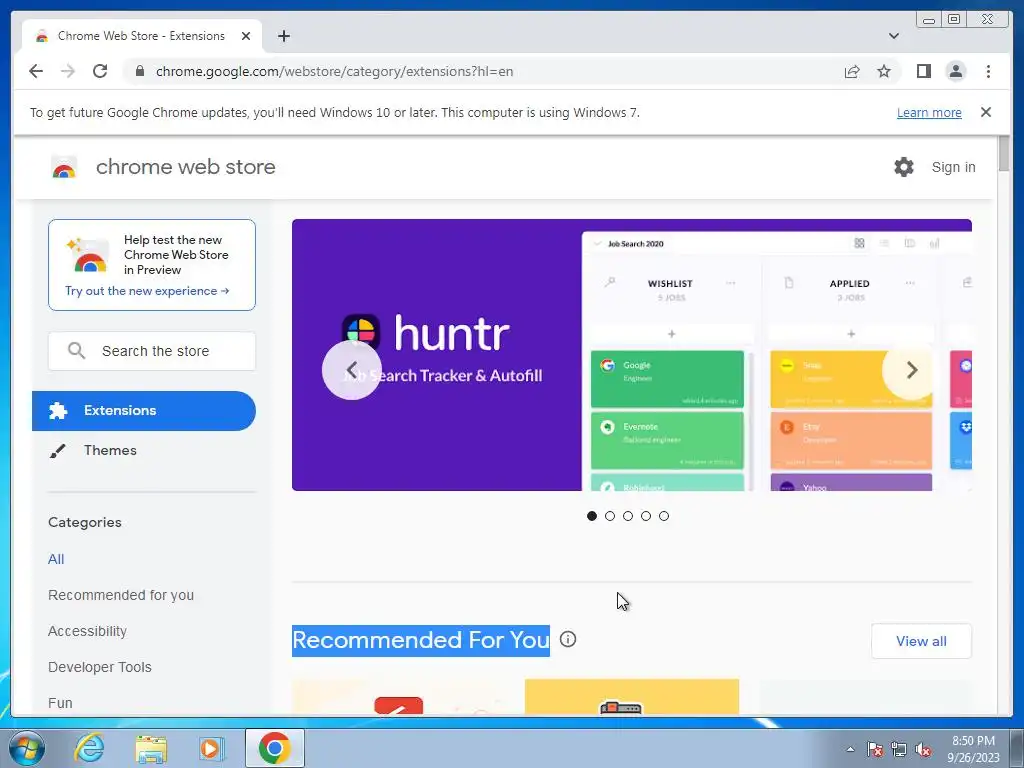Click the network tray icon
Image resolution: width=1024 pixels, height=768 pixels.
pyautogui.click(x=899, y=749)
